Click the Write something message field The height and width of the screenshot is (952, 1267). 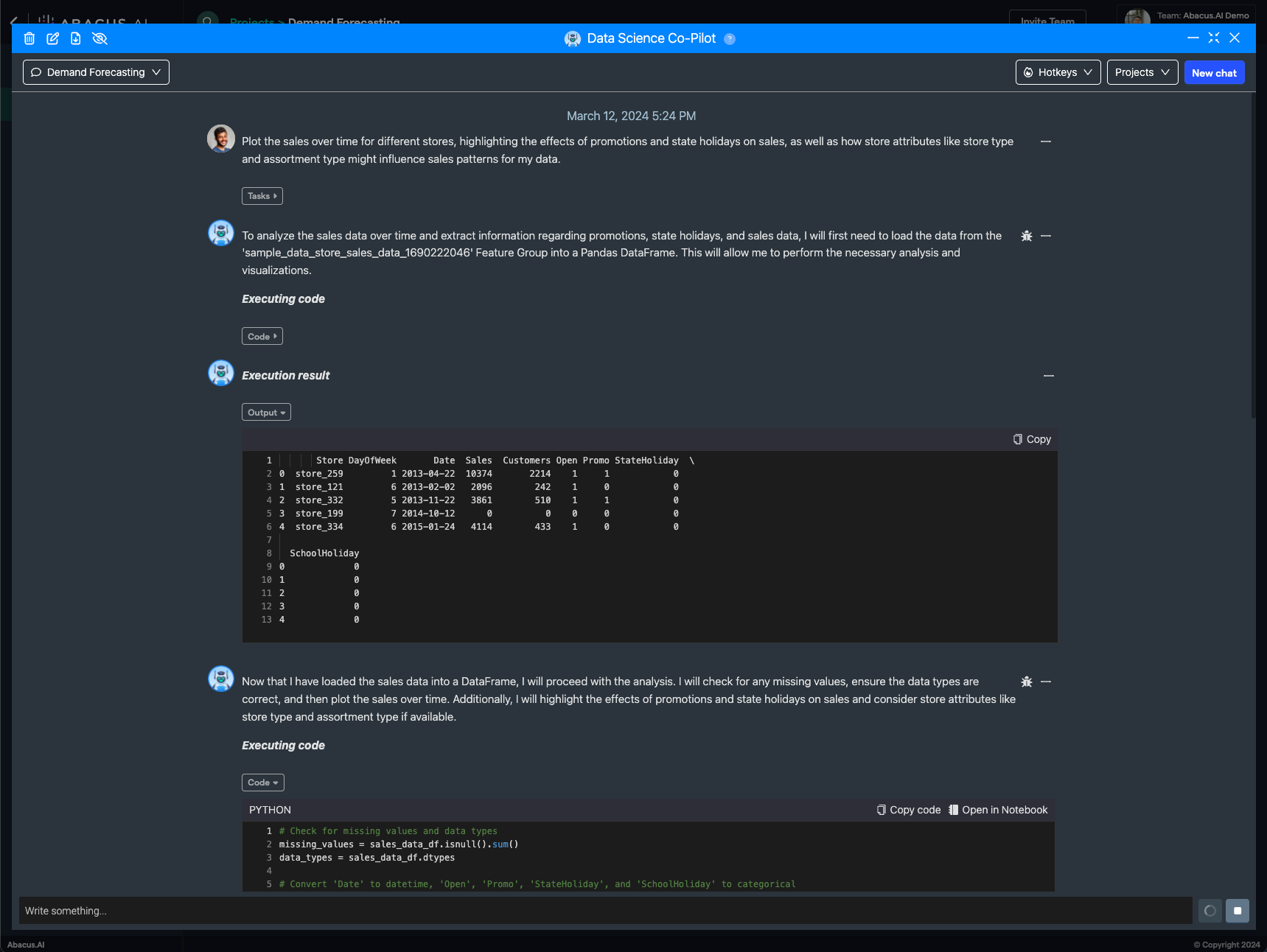pyautogui.click(x=604, y=911)
